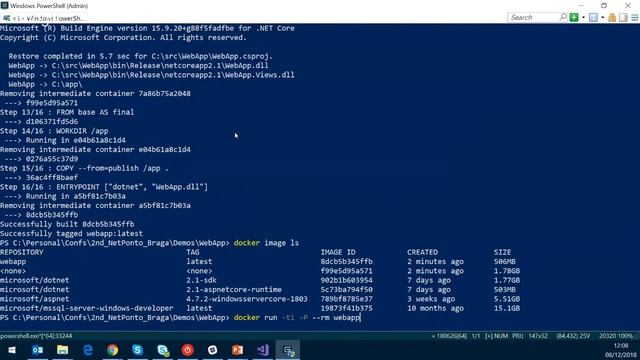
Task: Click the PRI priority status field
Action: click(x=517, y=336)
